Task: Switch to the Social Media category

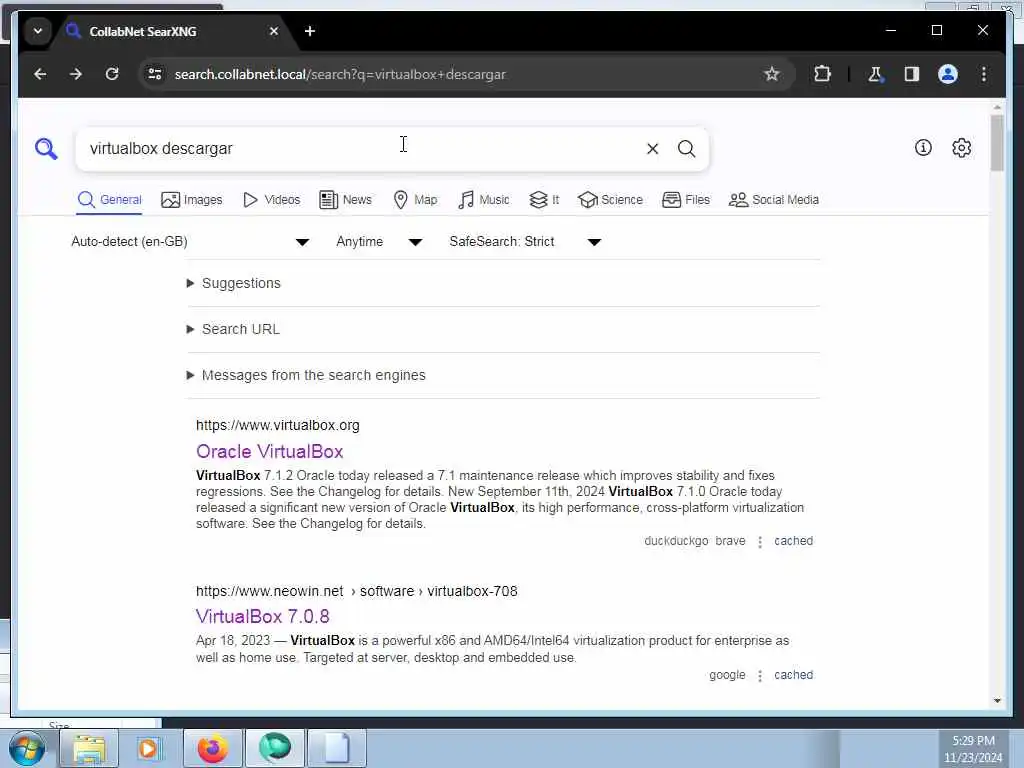Action: (x=774, y=200)
